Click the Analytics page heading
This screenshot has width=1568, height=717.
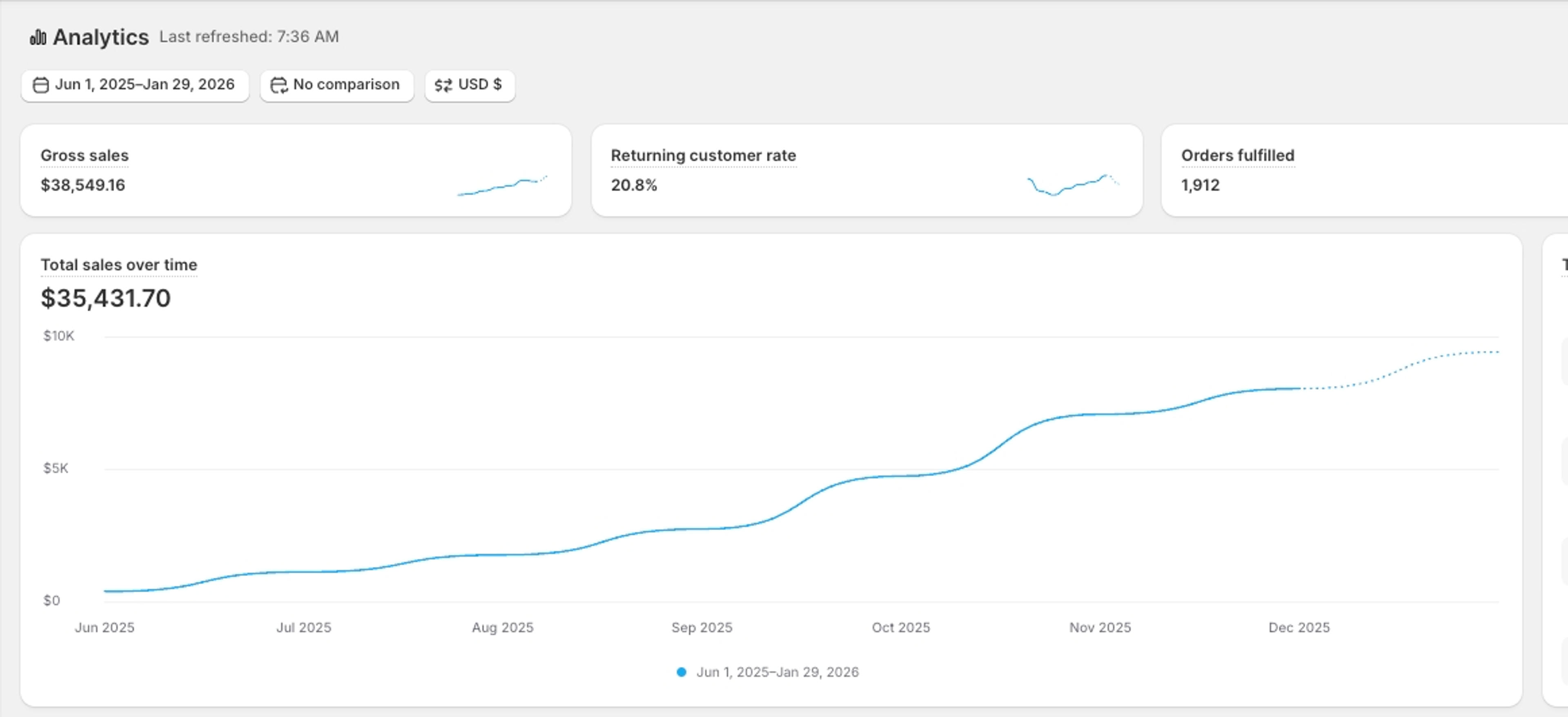[x=100, y=37]
